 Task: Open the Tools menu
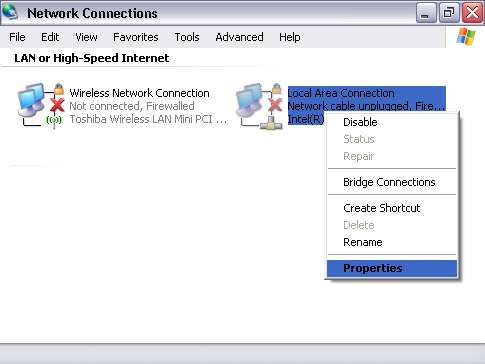(187, 37)
